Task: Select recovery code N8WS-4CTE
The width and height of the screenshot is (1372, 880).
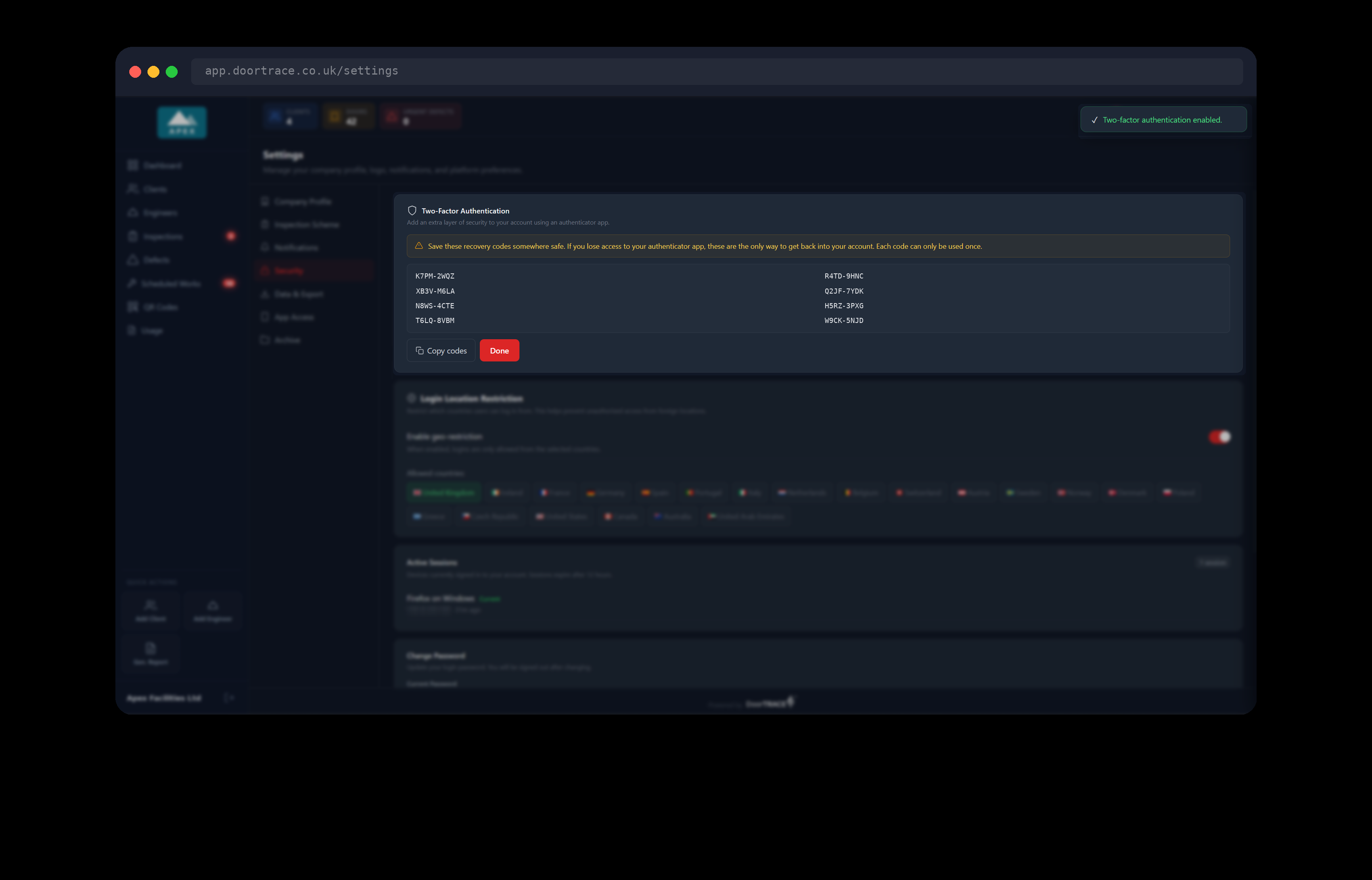Action: pyautogui.click(x=435, y=306)
